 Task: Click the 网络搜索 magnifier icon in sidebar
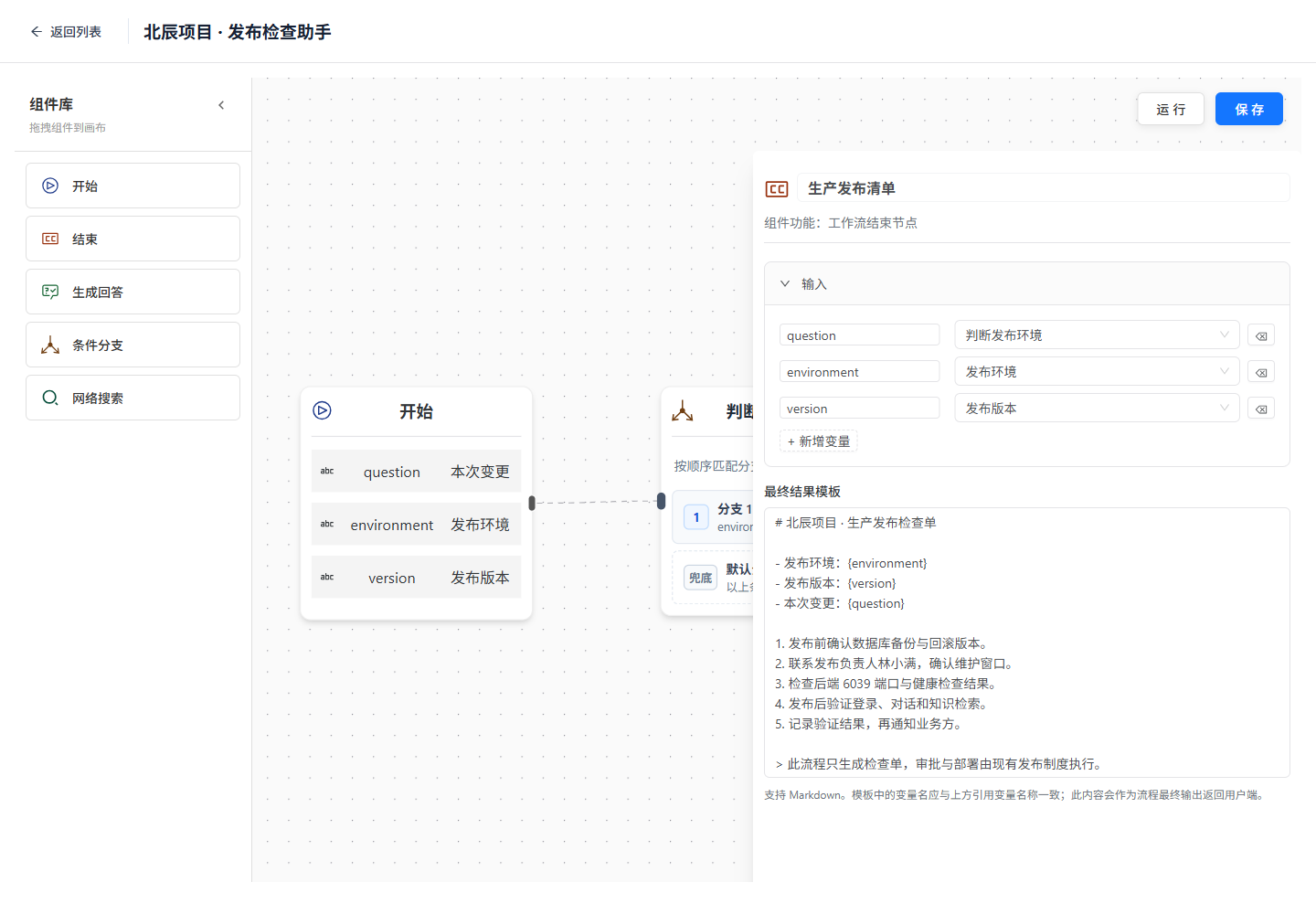50,398
